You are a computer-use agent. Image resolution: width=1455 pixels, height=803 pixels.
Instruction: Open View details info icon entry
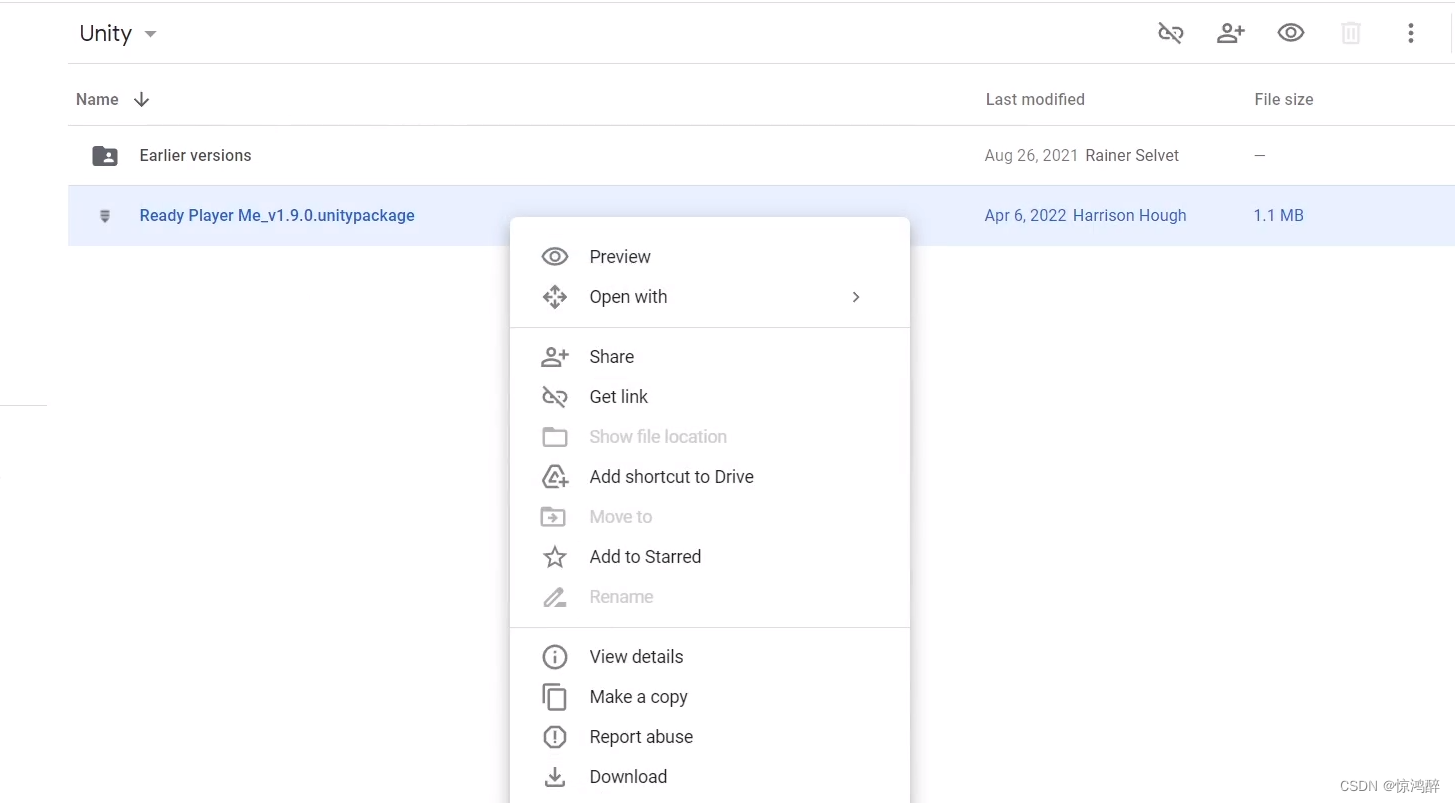click(555, 657)
